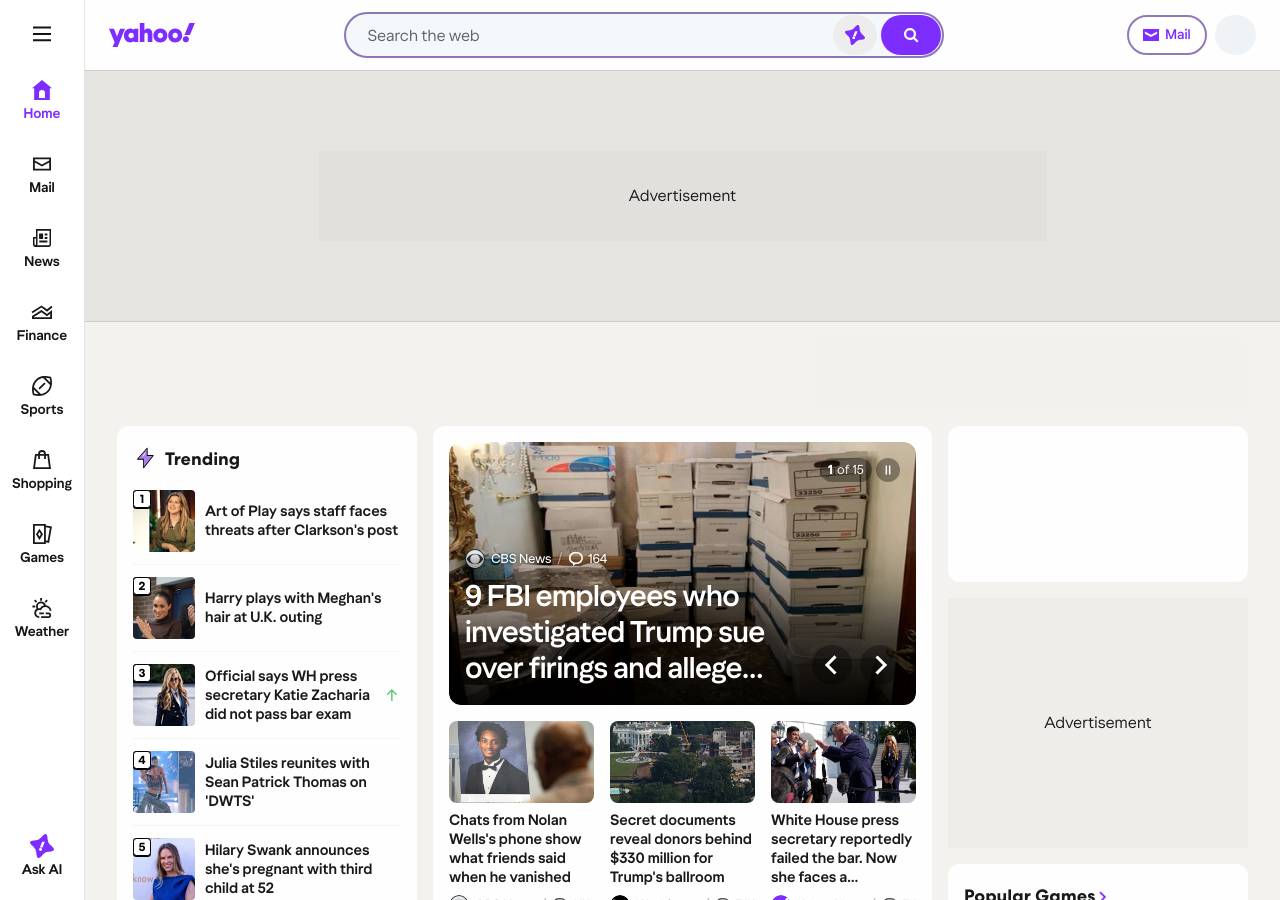Click the Mail button in the header
This screenshot has width=1280, height=900.
point(1166,35)
